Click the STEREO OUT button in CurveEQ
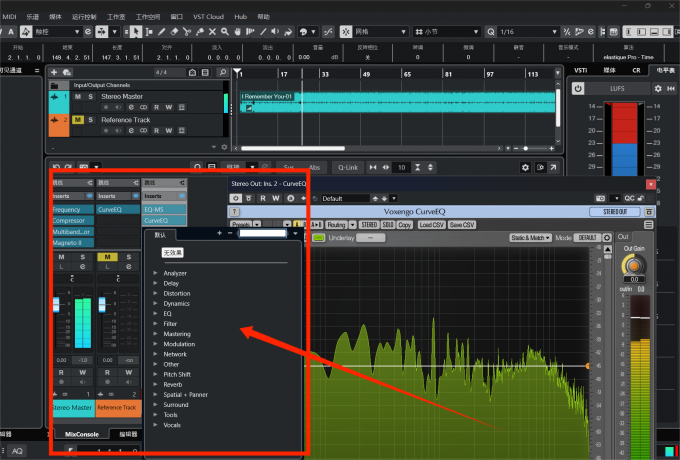This screenshot has height=460, width=680. [x=615, y=212]
